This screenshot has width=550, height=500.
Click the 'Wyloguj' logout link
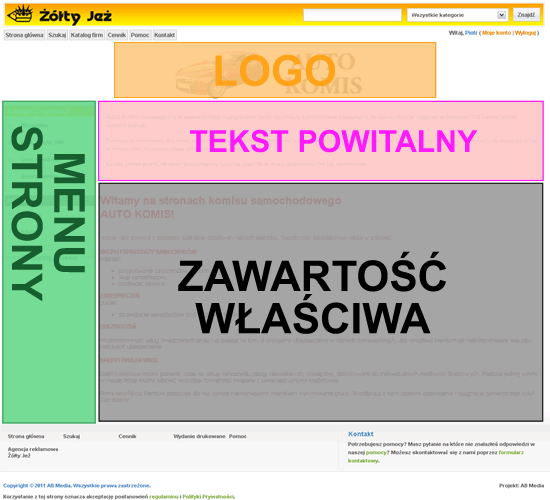(x=525, y=33)
